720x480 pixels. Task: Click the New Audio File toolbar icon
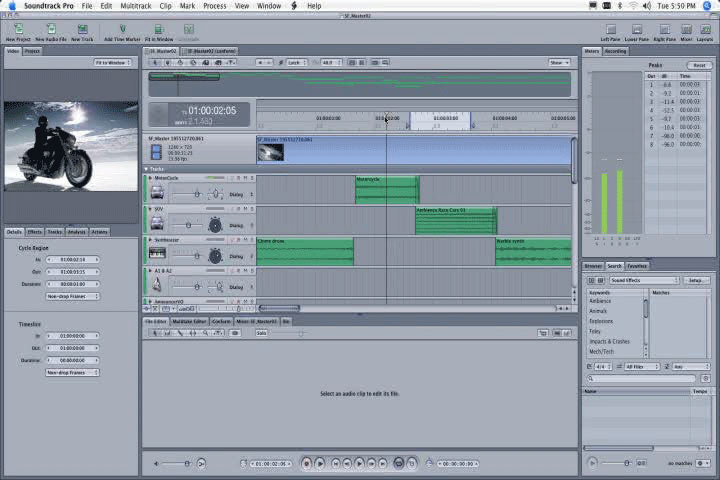click(x=51, y=30)
